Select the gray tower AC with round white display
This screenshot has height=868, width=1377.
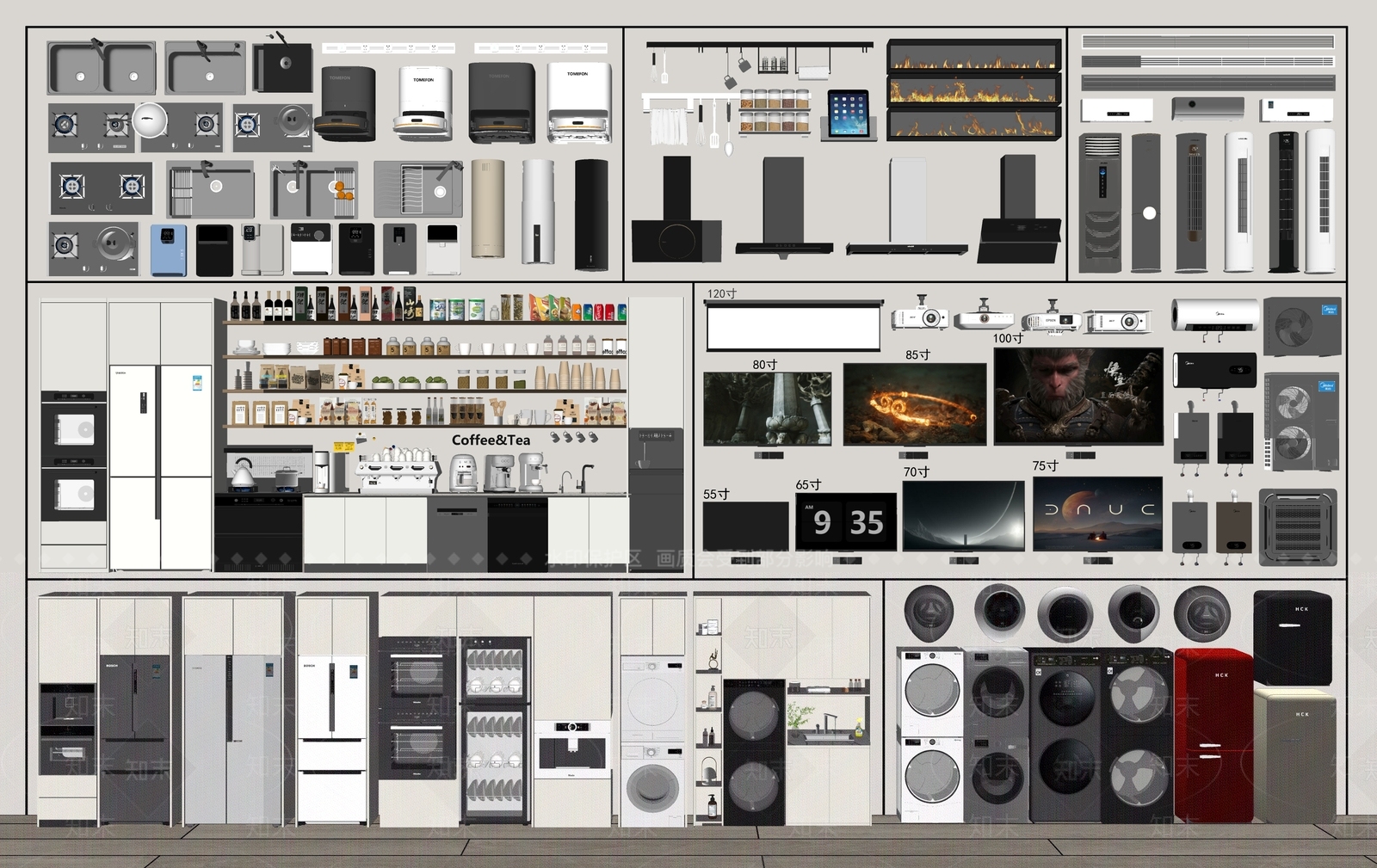(1147, 203)
